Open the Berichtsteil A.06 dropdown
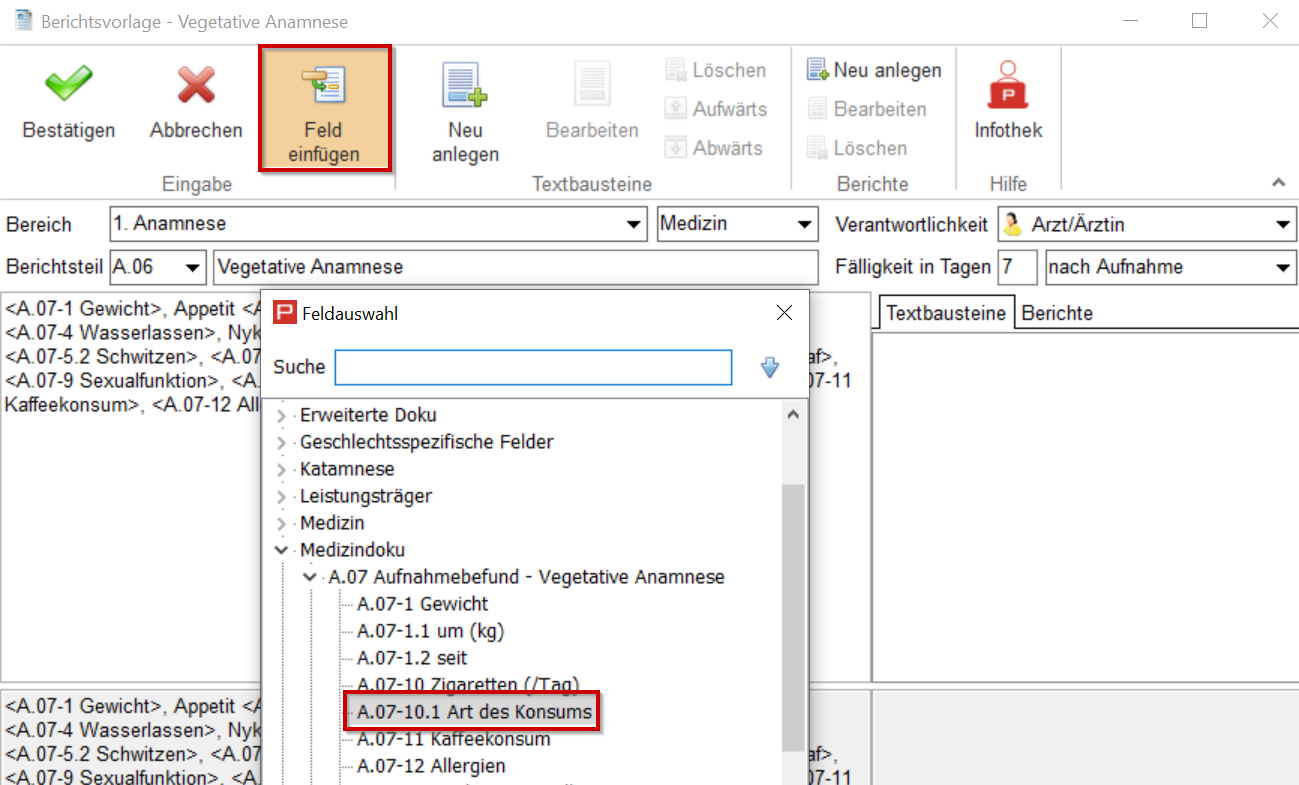This screenshot has width=1299, height=785. click(x=192, y=268)
